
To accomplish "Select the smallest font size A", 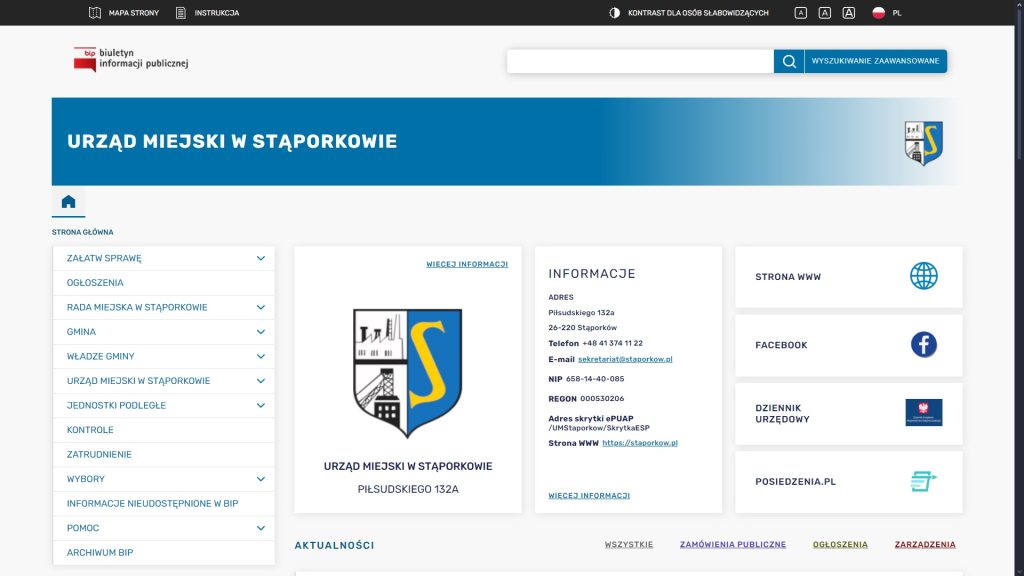I will [800, 13].
